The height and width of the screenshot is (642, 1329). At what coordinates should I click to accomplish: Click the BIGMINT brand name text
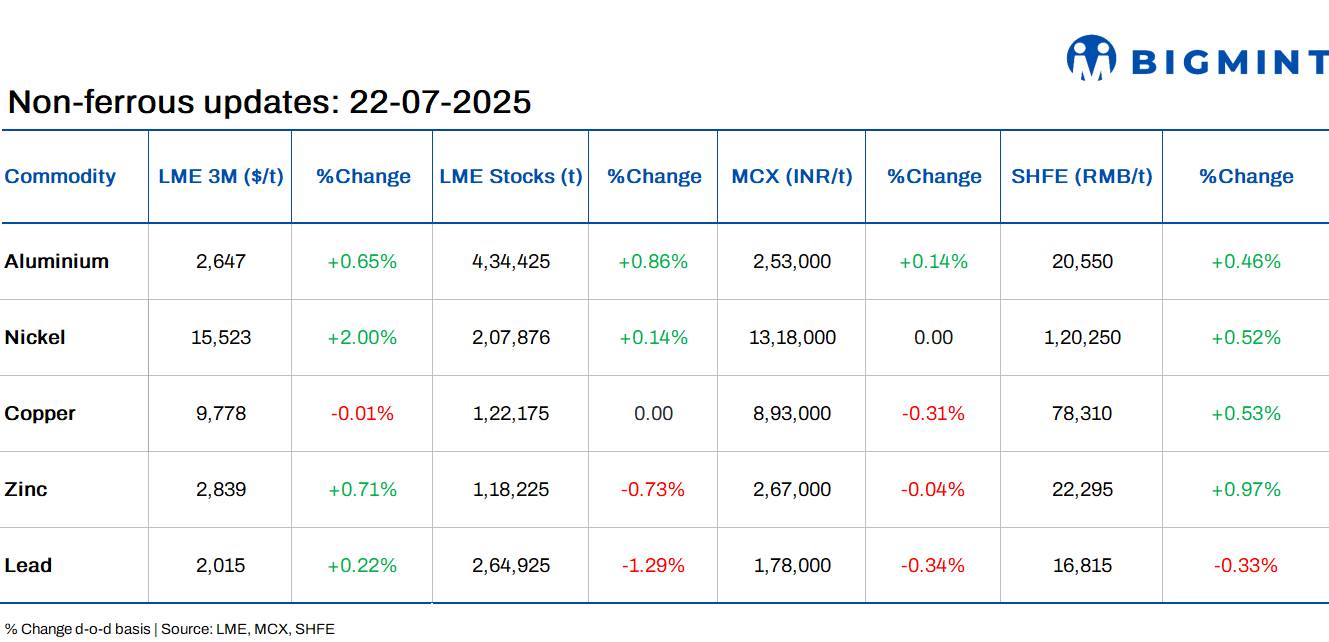coord(1229,63)
